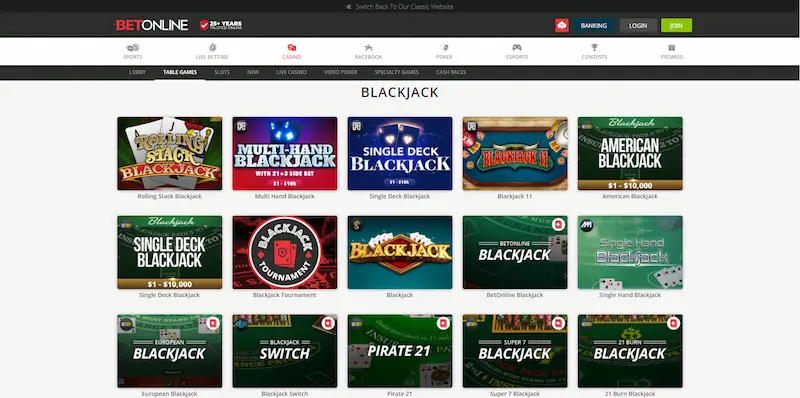Open the Racebook horse icon
Image resolution: width=800 pixels, height=398 pixels.
(x=368, y=47)
